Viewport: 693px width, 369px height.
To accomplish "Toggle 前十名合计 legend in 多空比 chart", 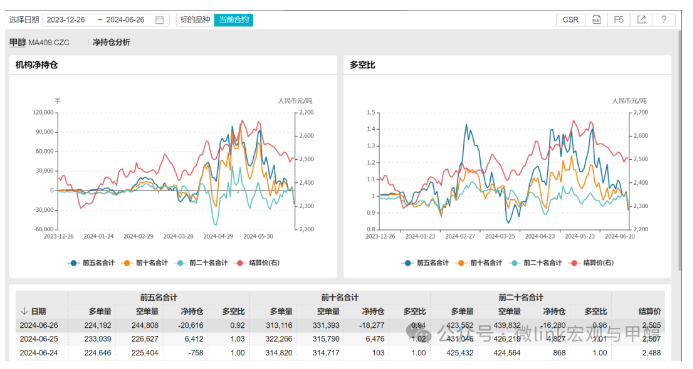I will 478,263.
